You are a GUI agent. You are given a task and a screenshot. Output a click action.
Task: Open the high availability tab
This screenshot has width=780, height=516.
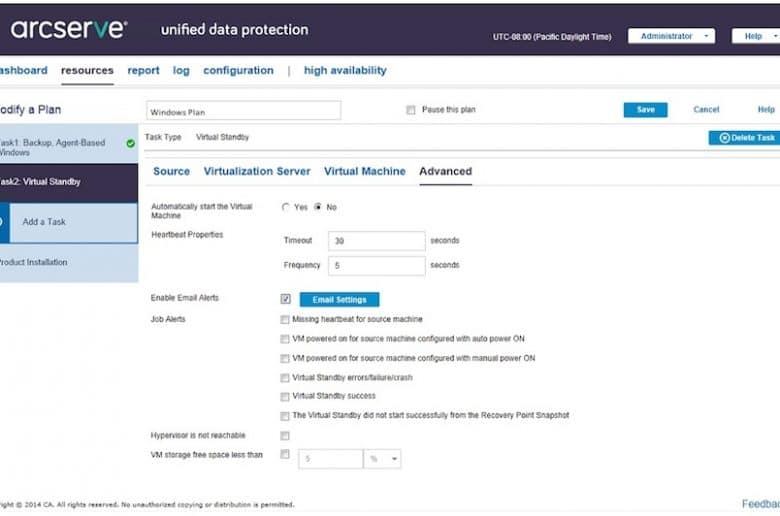click(x=345, y=71)
